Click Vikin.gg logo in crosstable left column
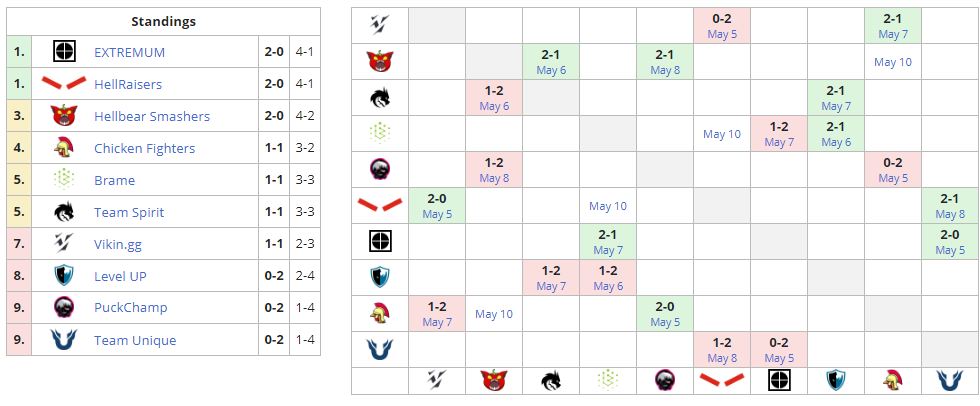The height and width of the screenshot is (406, 980). (x=379, y=26)
